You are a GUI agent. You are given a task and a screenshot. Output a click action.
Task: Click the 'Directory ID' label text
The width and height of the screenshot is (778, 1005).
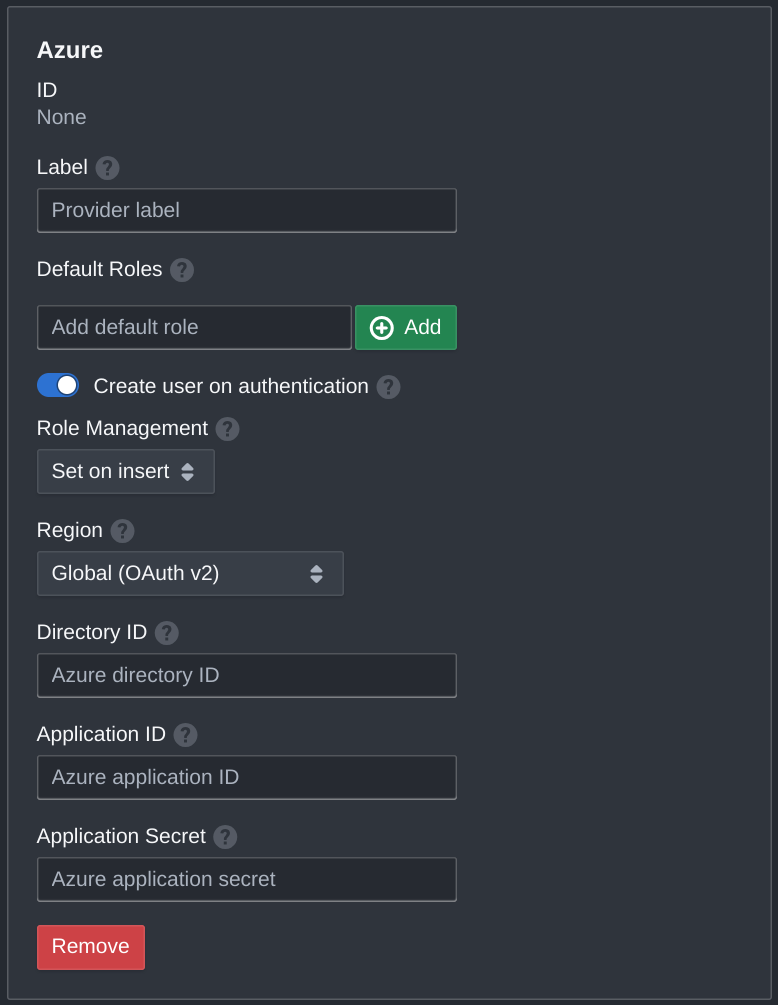point(92,632)
